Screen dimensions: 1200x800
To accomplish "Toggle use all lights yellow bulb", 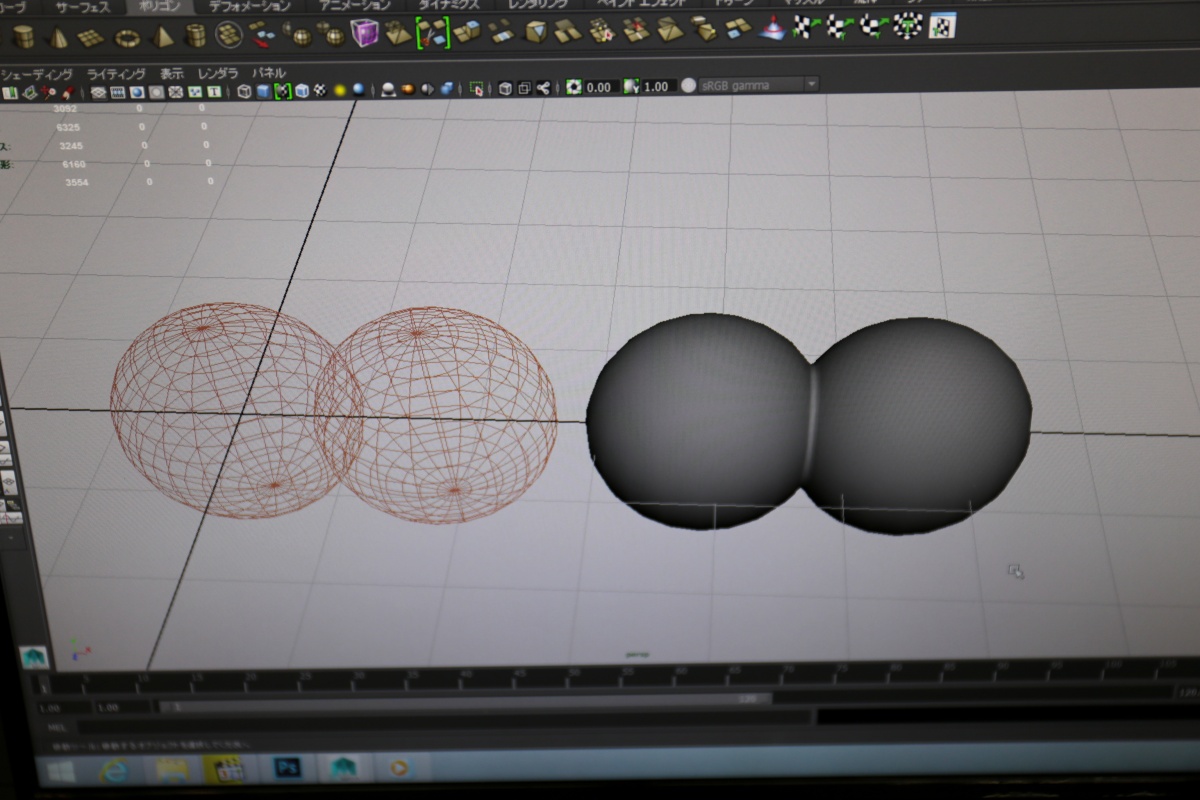I will pos(340,90).
